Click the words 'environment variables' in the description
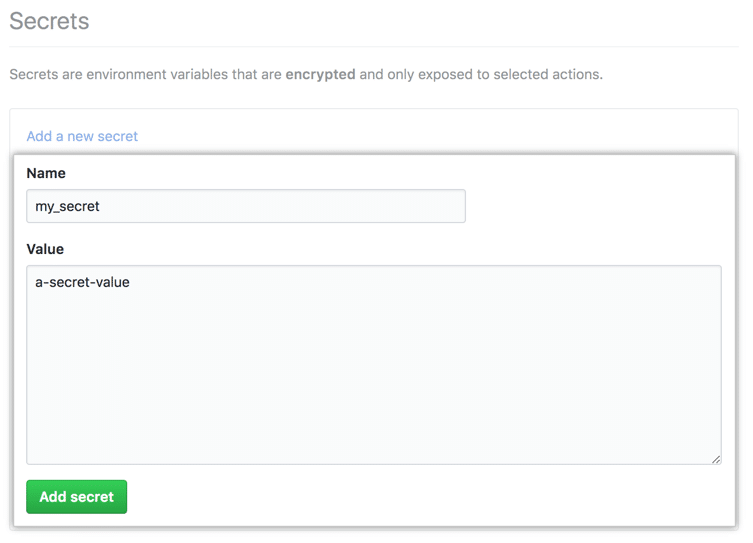This screenshot has width=753, height=543. tap(158, 74)
